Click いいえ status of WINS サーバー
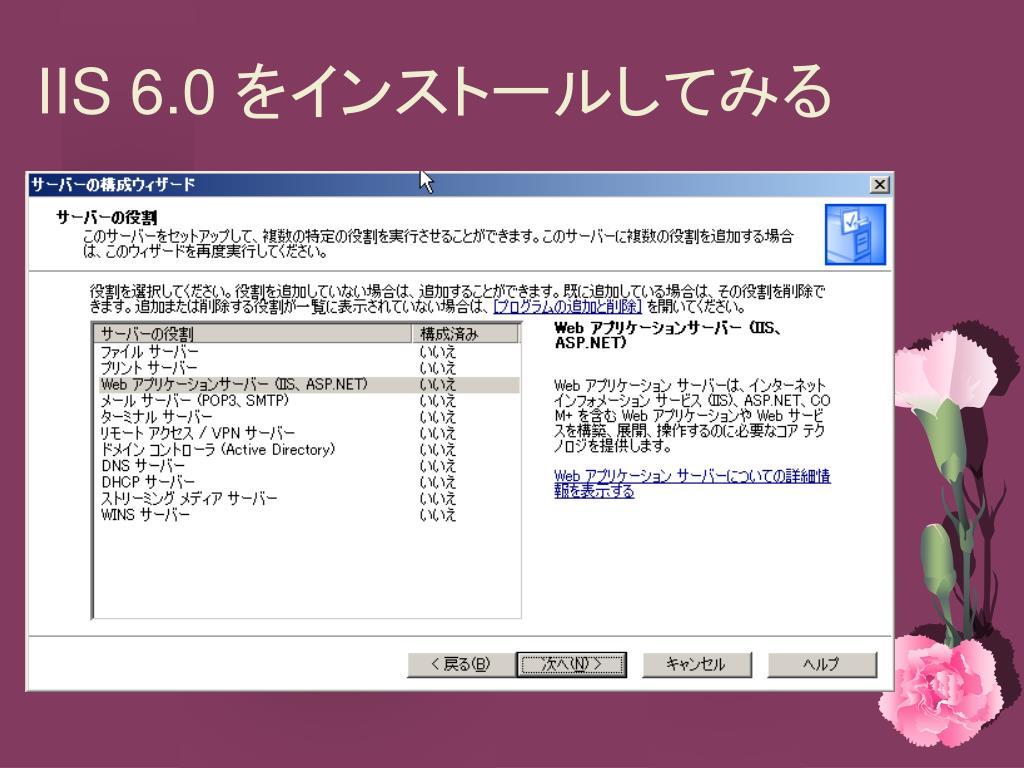1024x768 pixels. pyautogui.click(x=438, y=515)
